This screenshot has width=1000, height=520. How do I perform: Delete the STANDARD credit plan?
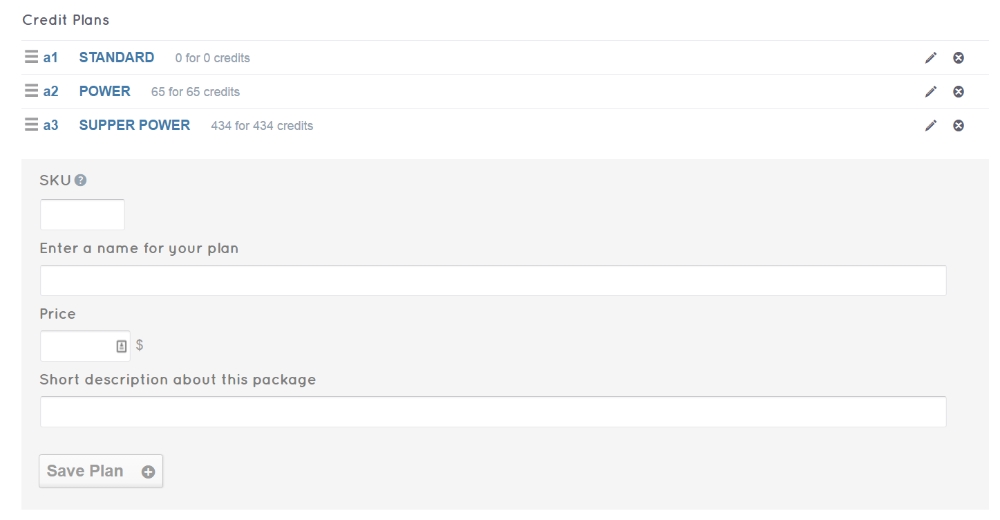click(x=958, y=58)
